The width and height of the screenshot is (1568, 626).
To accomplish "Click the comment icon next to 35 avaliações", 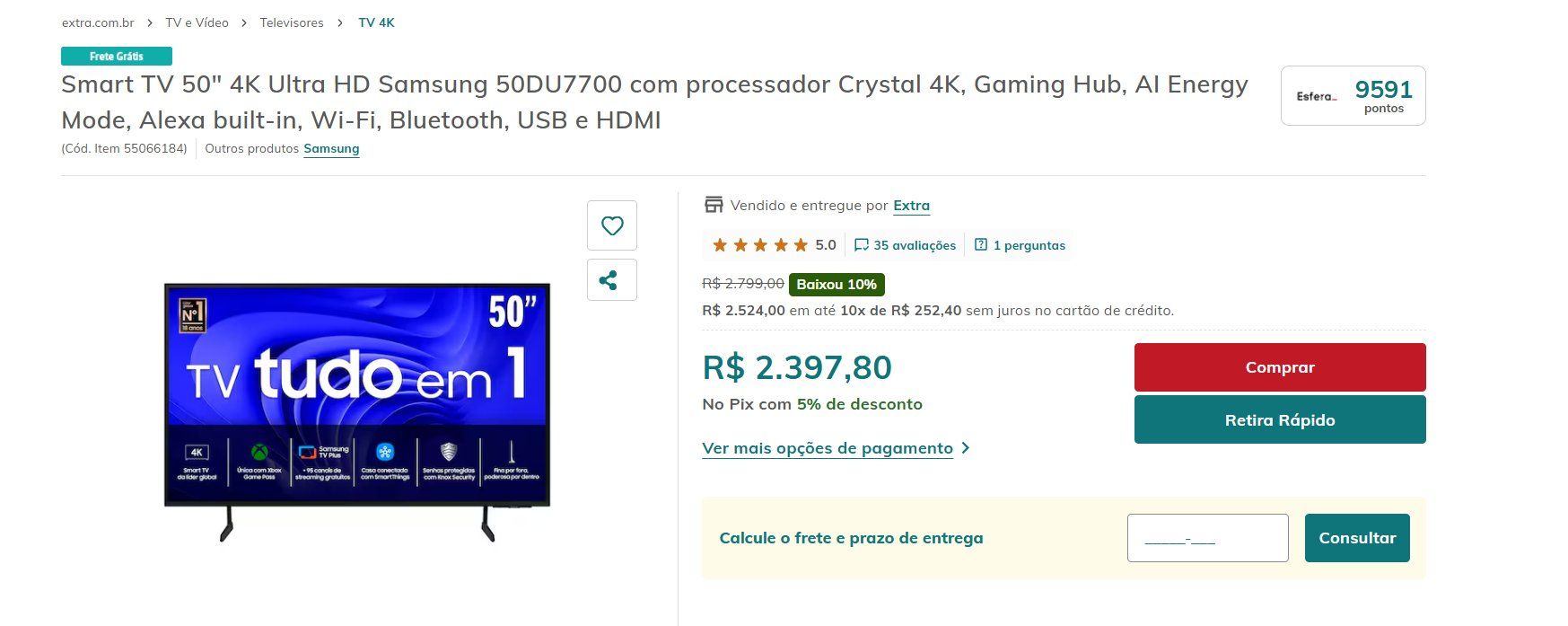I will click(862, 245).
